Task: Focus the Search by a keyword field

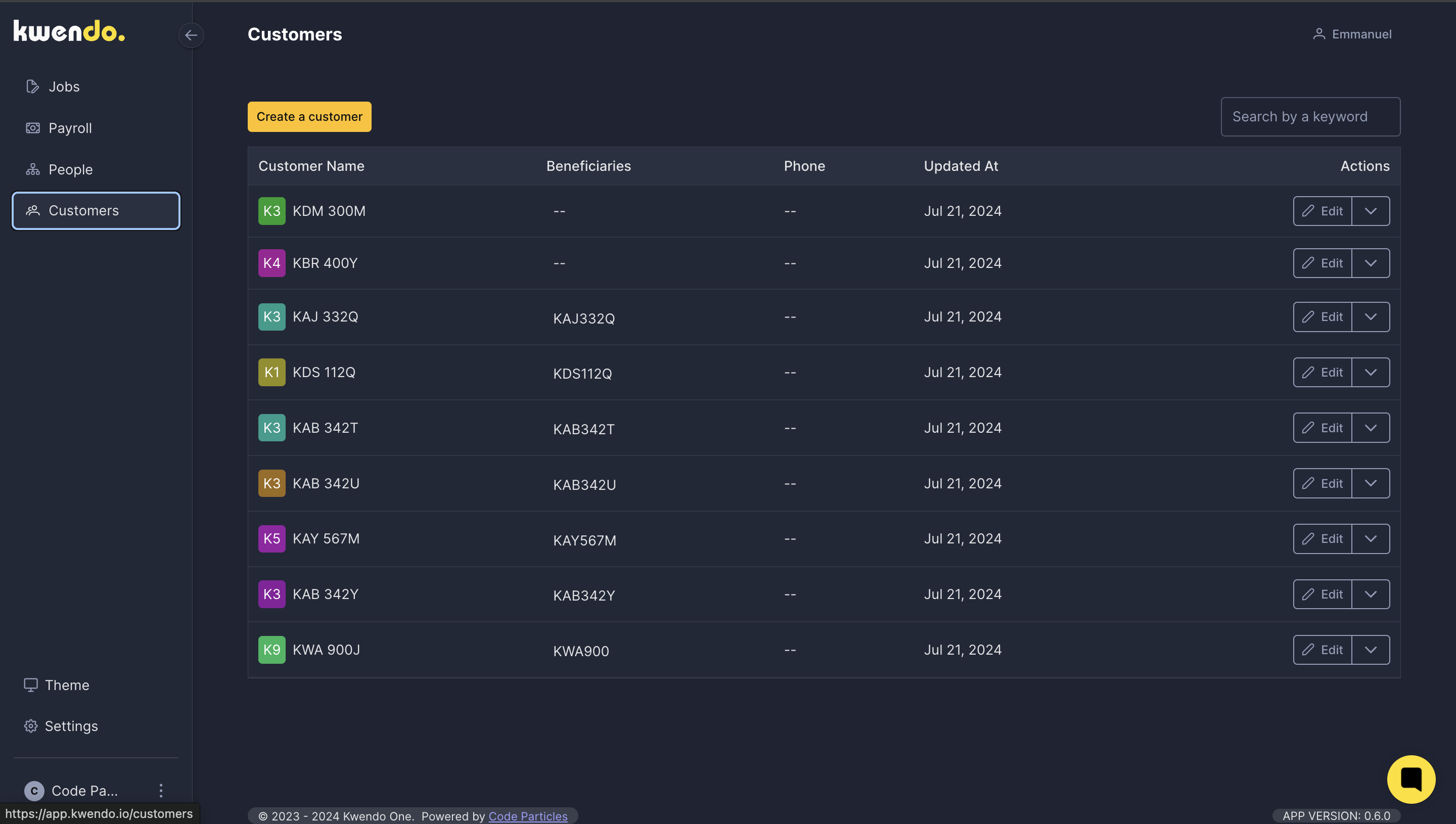Action: point(1310,117)
